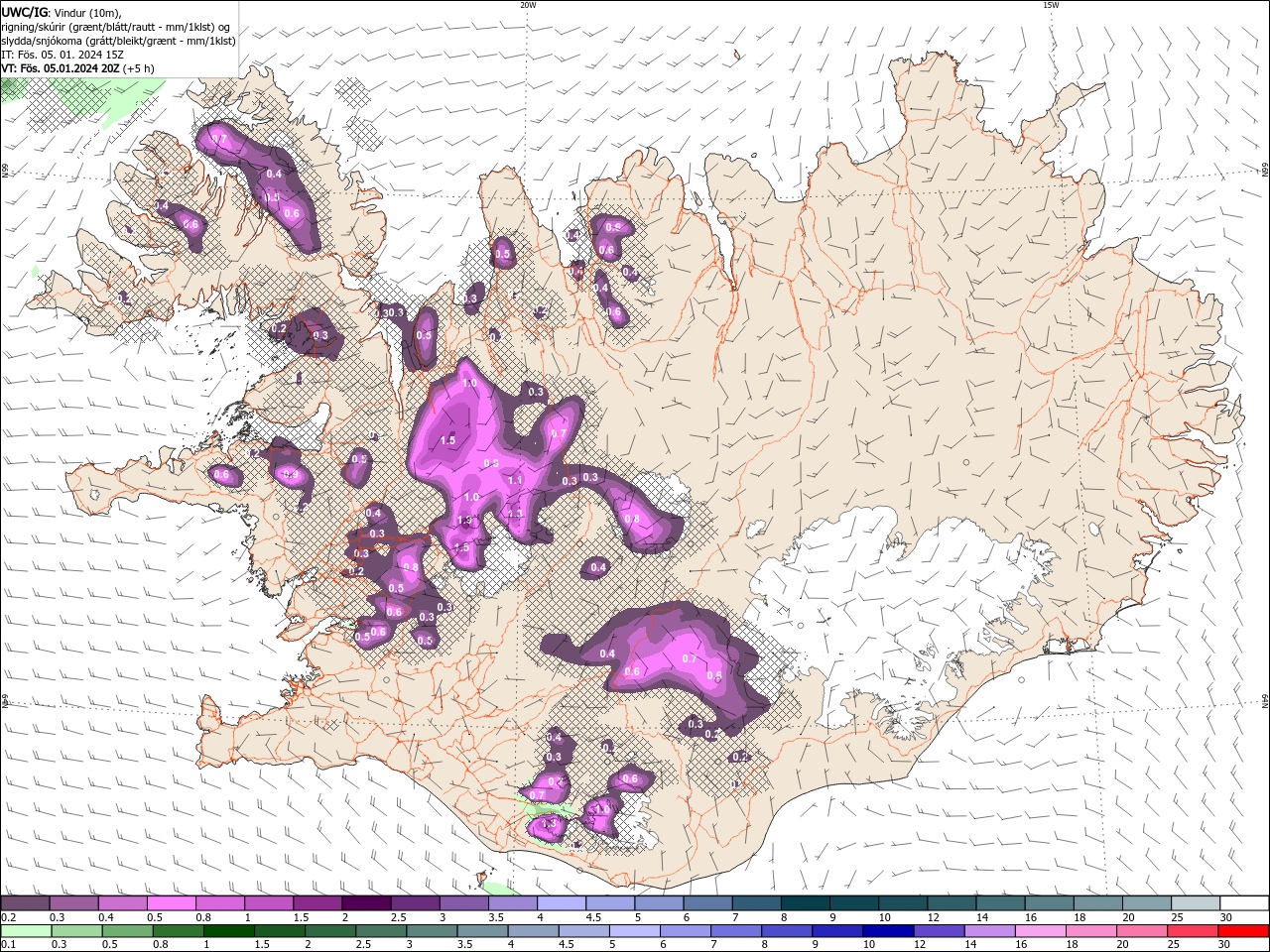Click top legend swatch between 0.8 and 1
1270x952 pixels.
[x=219, y=903]
